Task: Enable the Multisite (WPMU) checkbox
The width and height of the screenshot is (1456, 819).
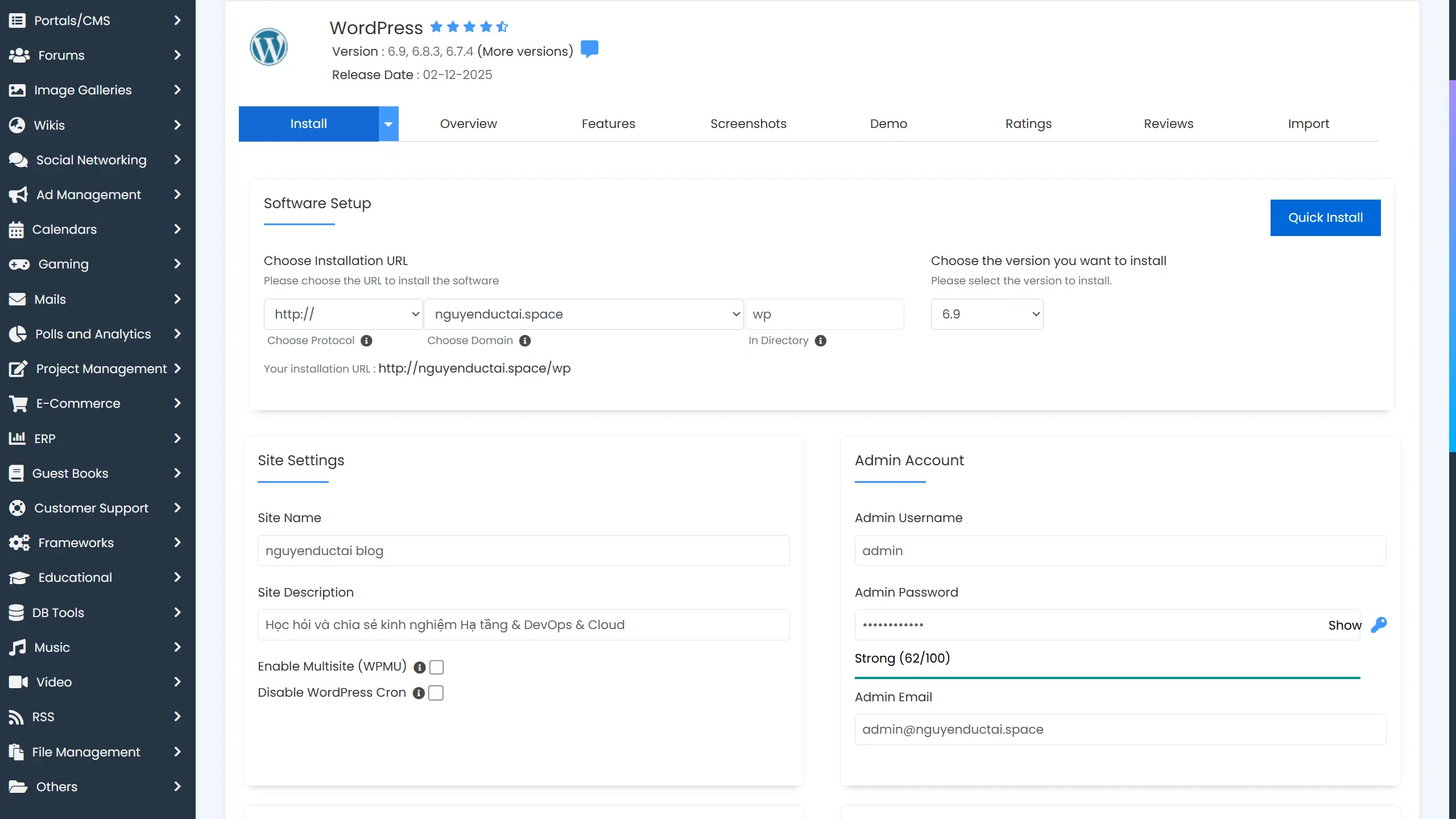Action: 437,667
